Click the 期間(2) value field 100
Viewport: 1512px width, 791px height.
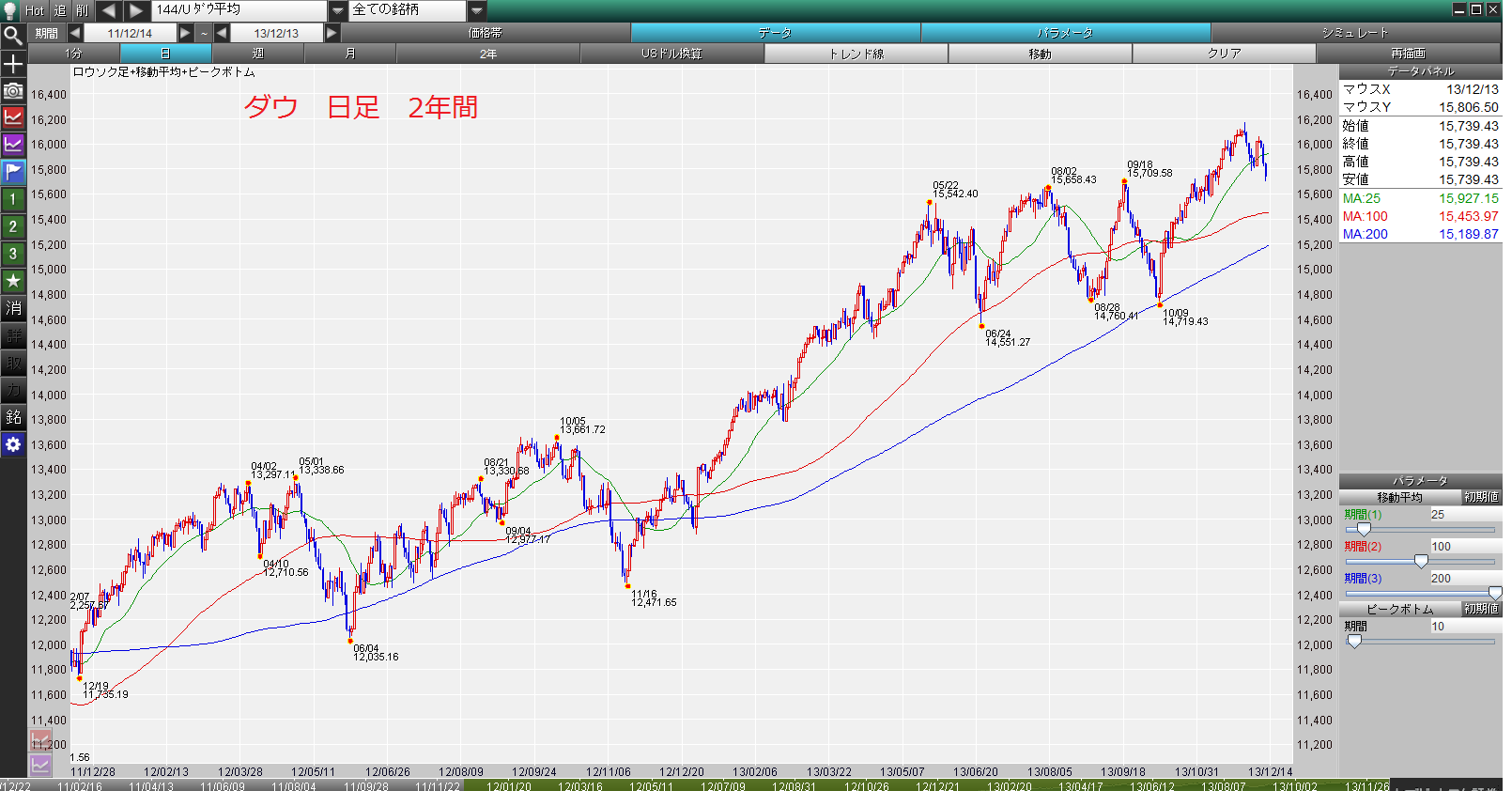(1465, 547)
